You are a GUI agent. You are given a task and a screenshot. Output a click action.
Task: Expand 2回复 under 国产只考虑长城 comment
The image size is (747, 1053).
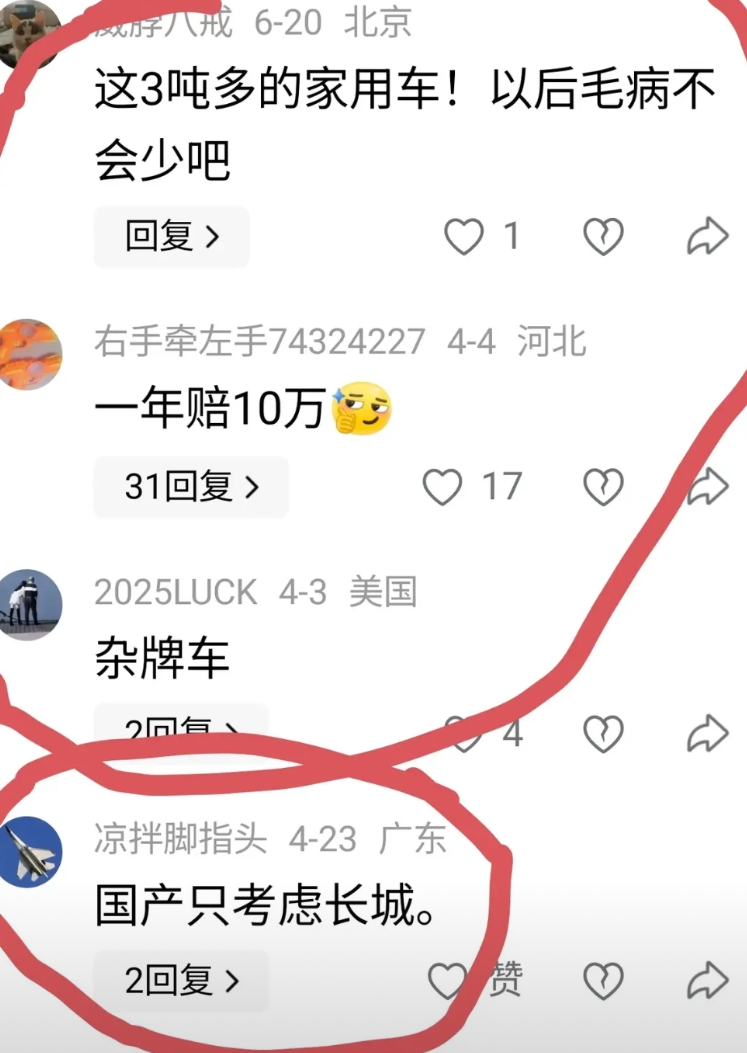181,981
